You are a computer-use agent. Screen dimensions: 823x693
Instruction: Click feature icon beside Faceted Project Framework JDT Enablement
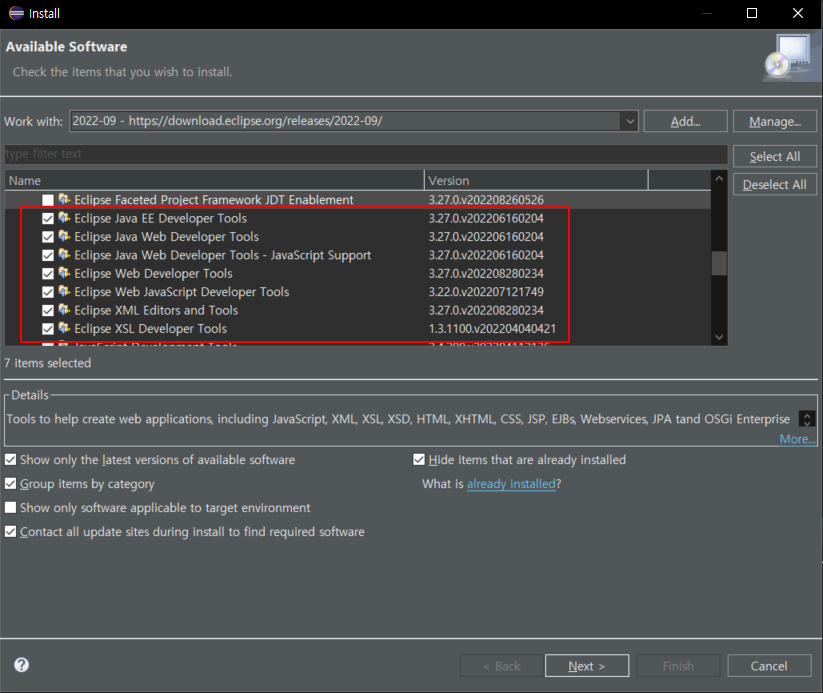(x=64, y=200)
